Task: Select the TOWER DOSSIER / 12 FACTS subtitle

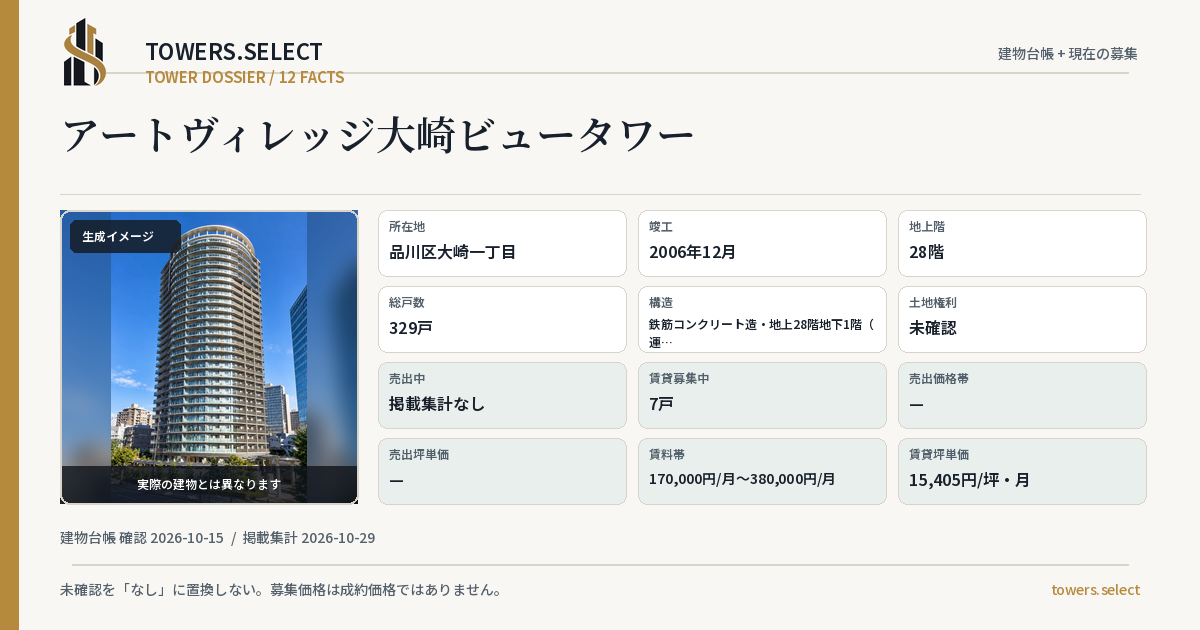Action: [x=245, y=77]
